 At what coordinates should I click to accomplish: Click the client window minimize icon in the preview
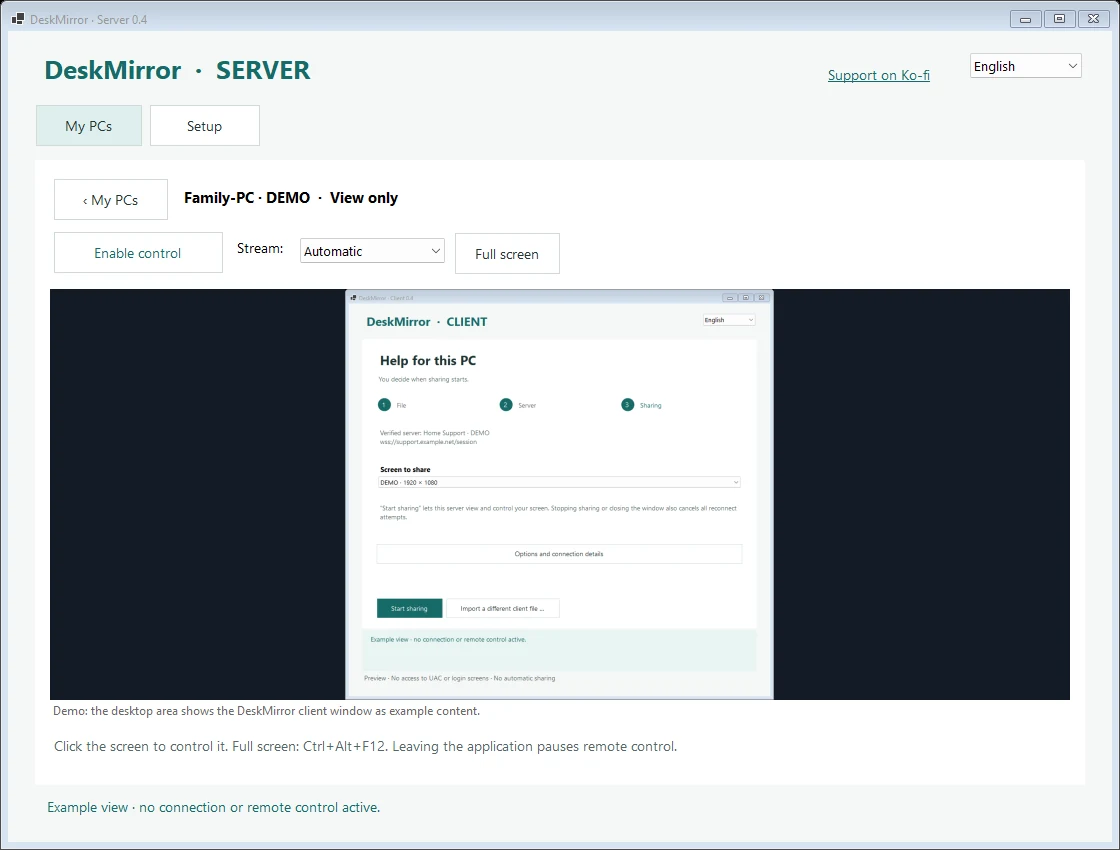[729, 298]
